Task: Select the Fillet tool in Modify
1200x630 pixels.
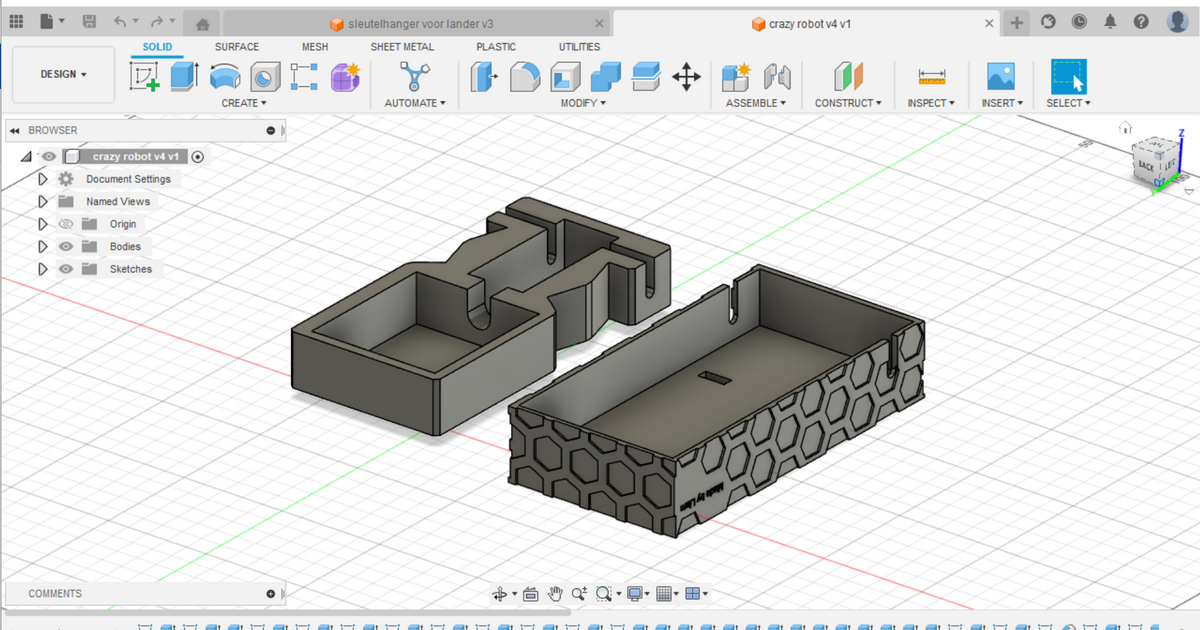Action: point(525,75)
